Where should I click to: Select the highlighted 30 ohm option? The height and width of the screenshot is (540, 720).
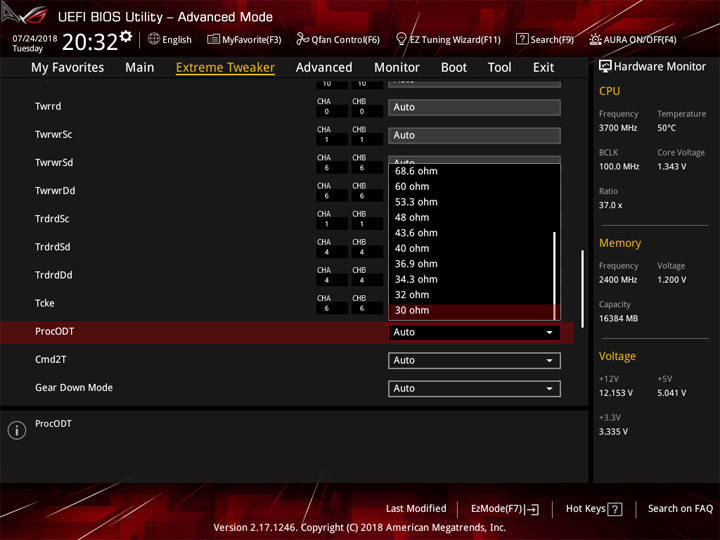(471, 310)
